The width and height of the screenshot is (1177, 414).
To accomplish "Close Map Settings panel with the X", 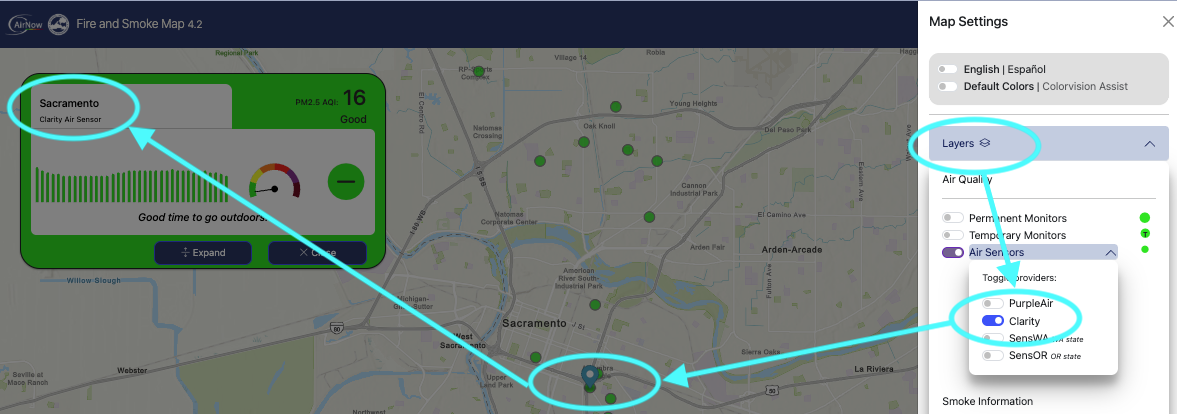I will (1168, 22).
